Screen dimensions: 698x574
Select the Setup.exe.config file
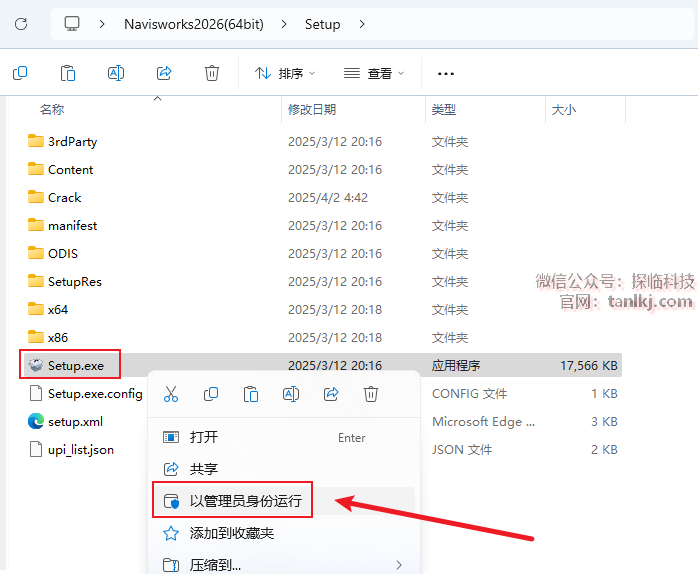pos(95,394)
